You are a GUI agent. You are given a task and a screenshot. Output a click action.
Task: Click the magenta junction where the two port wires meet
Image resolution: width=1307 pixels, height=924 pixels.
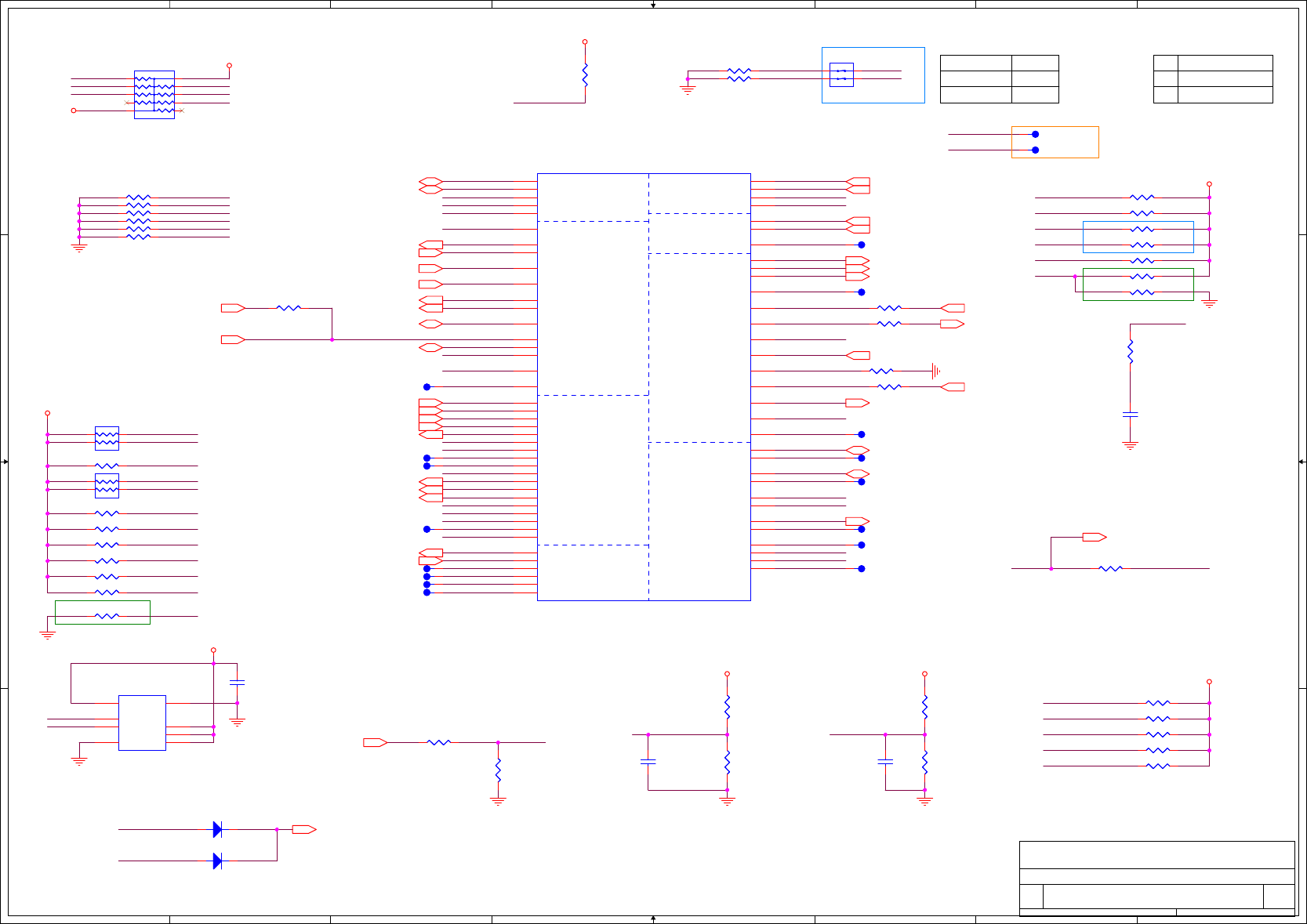(332, 339)
